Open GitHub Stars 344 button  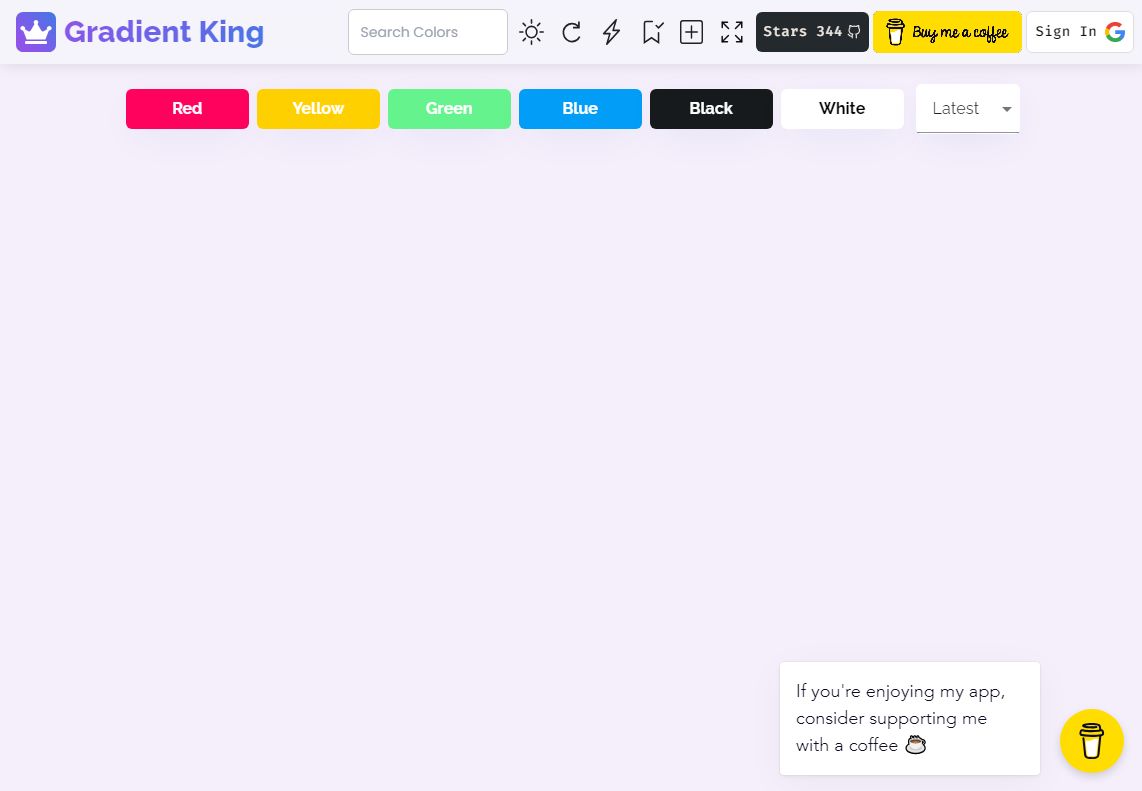pyautogui.click(x=812, y=32)
